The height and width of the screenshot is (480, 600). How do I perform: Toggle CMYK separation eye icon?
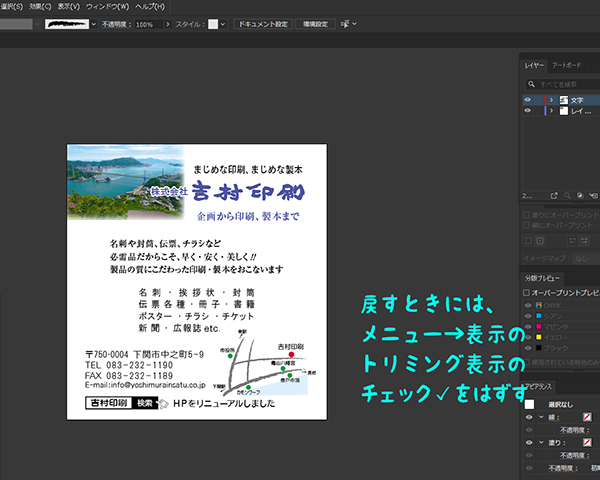click(528, 305)
